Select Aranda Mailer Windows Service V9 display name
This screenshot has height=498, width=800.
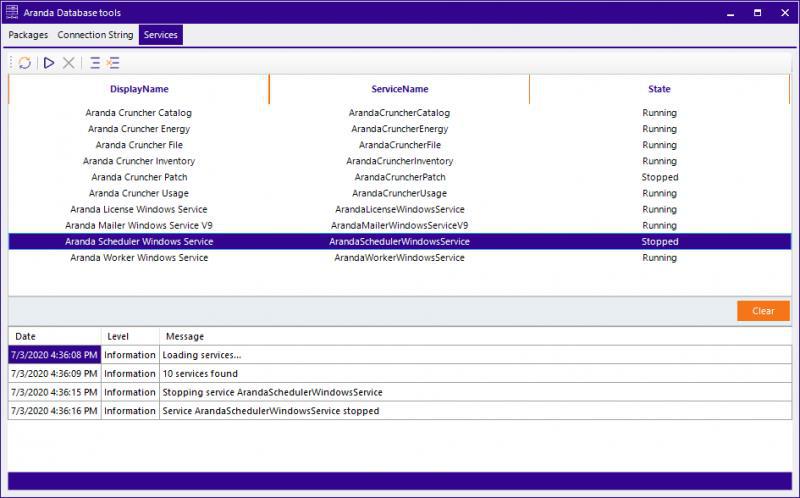(x=139, y=226)
